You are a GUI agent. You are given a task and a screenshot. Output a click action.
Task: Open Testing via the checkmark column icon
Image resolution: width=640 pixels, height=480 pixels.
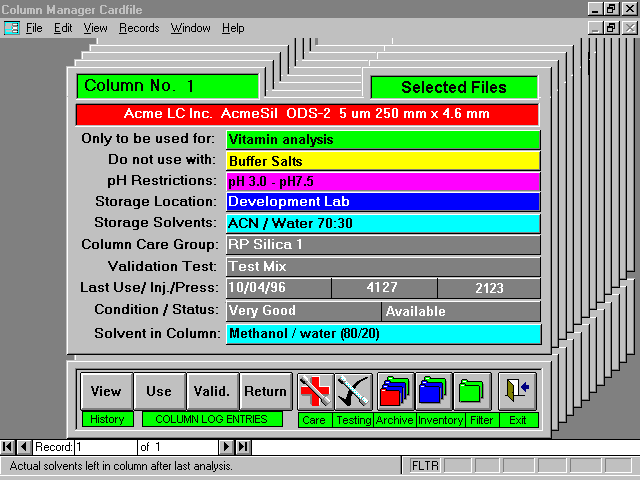[x=353, y=391]
